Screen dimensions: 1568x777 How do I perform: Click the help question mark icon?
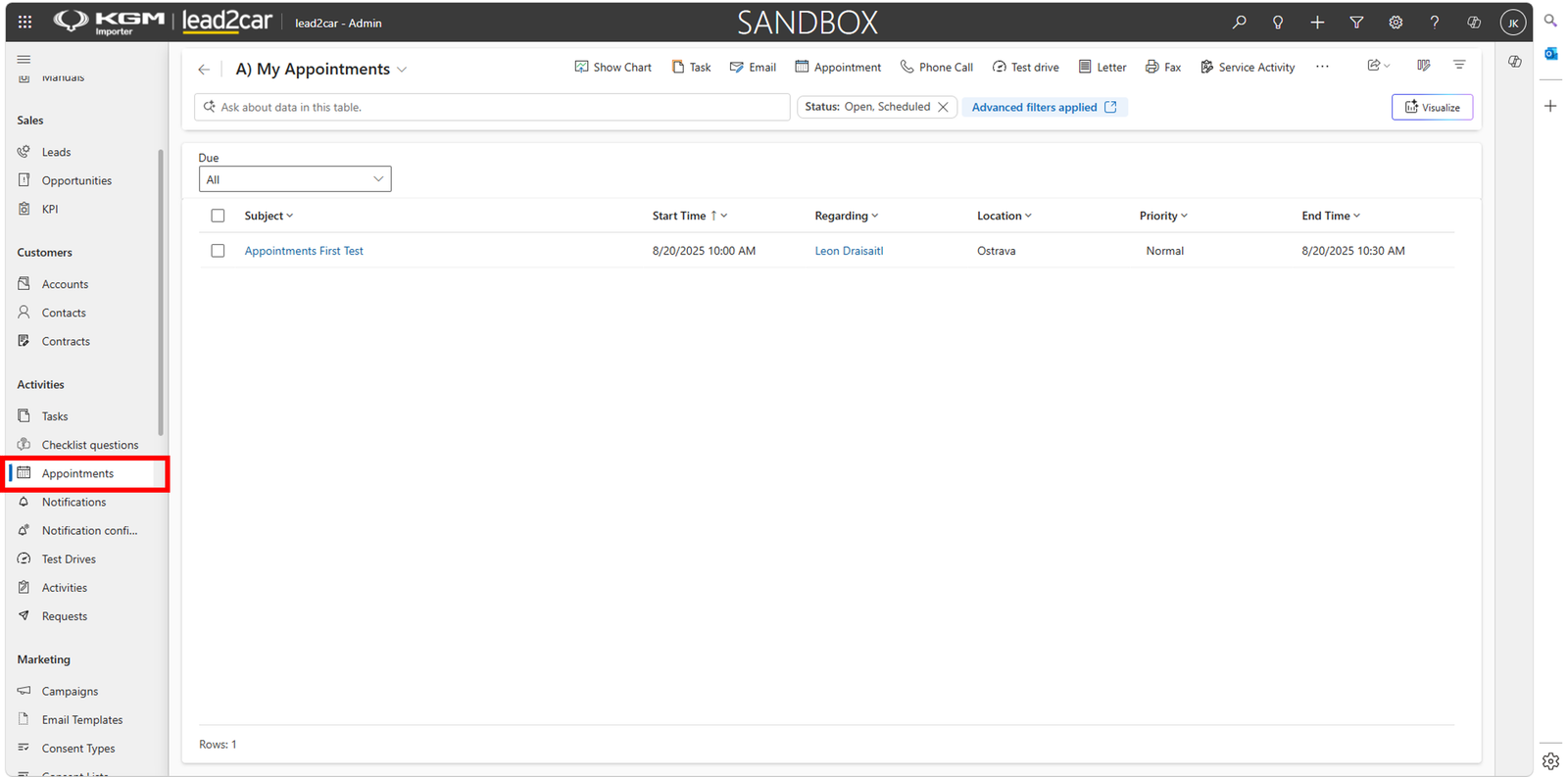pos(1435,22)
